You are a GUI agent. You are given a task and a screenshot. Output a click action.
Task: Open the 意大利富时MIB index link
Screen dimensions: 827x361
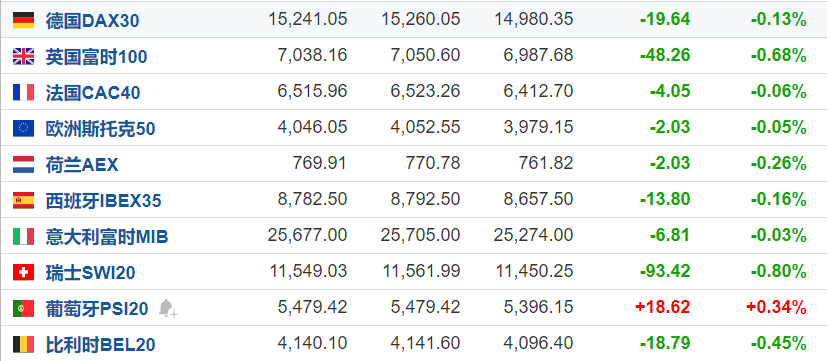tap(107, 236)
